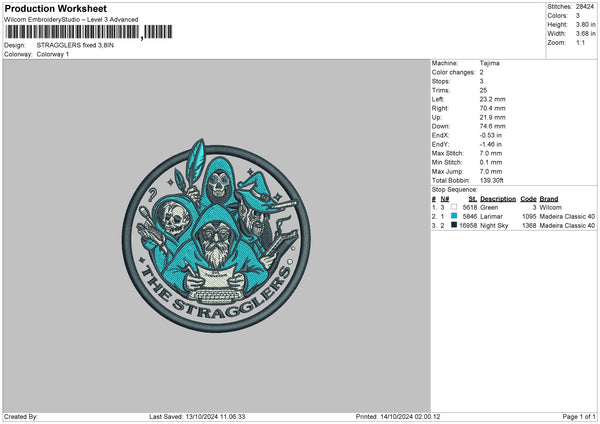
Task: Click the 'Created By:' footer label
Action: point(21,417)
